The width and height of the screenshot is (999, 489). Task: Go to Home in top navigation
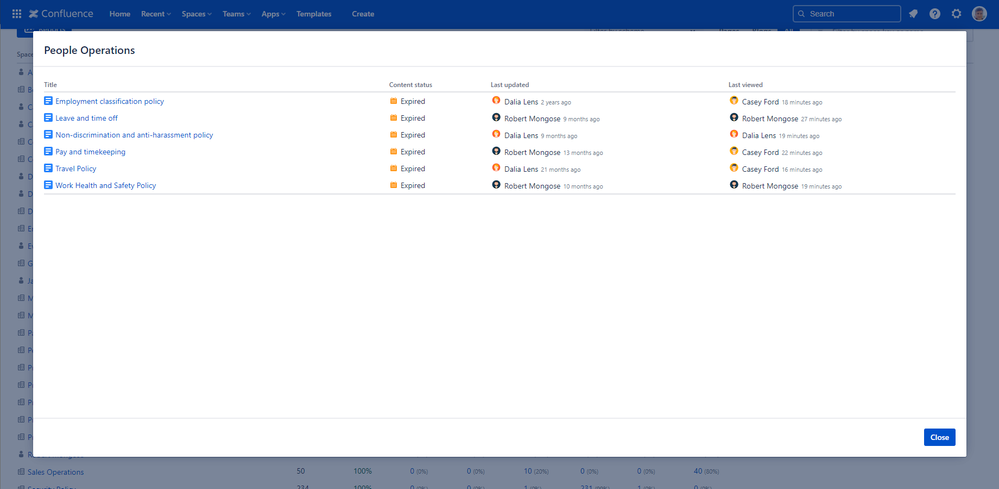click(120, 14)
